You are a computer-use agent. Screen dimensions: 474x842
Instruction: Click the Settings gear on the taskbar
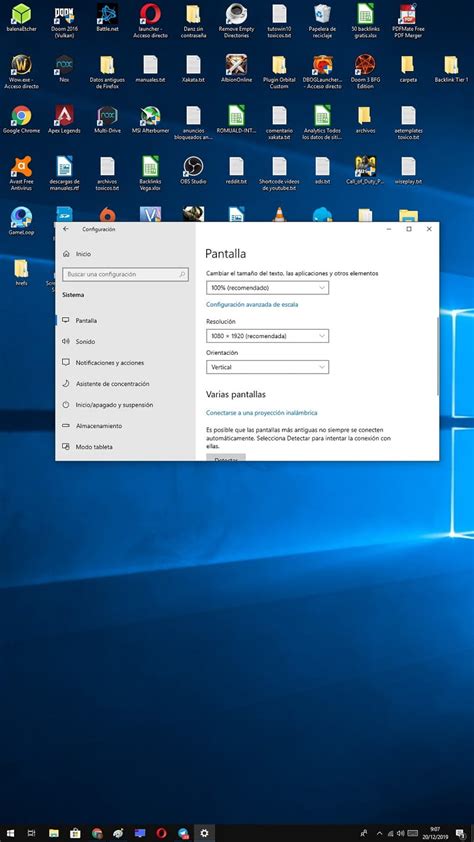click(x=204, y=833)
